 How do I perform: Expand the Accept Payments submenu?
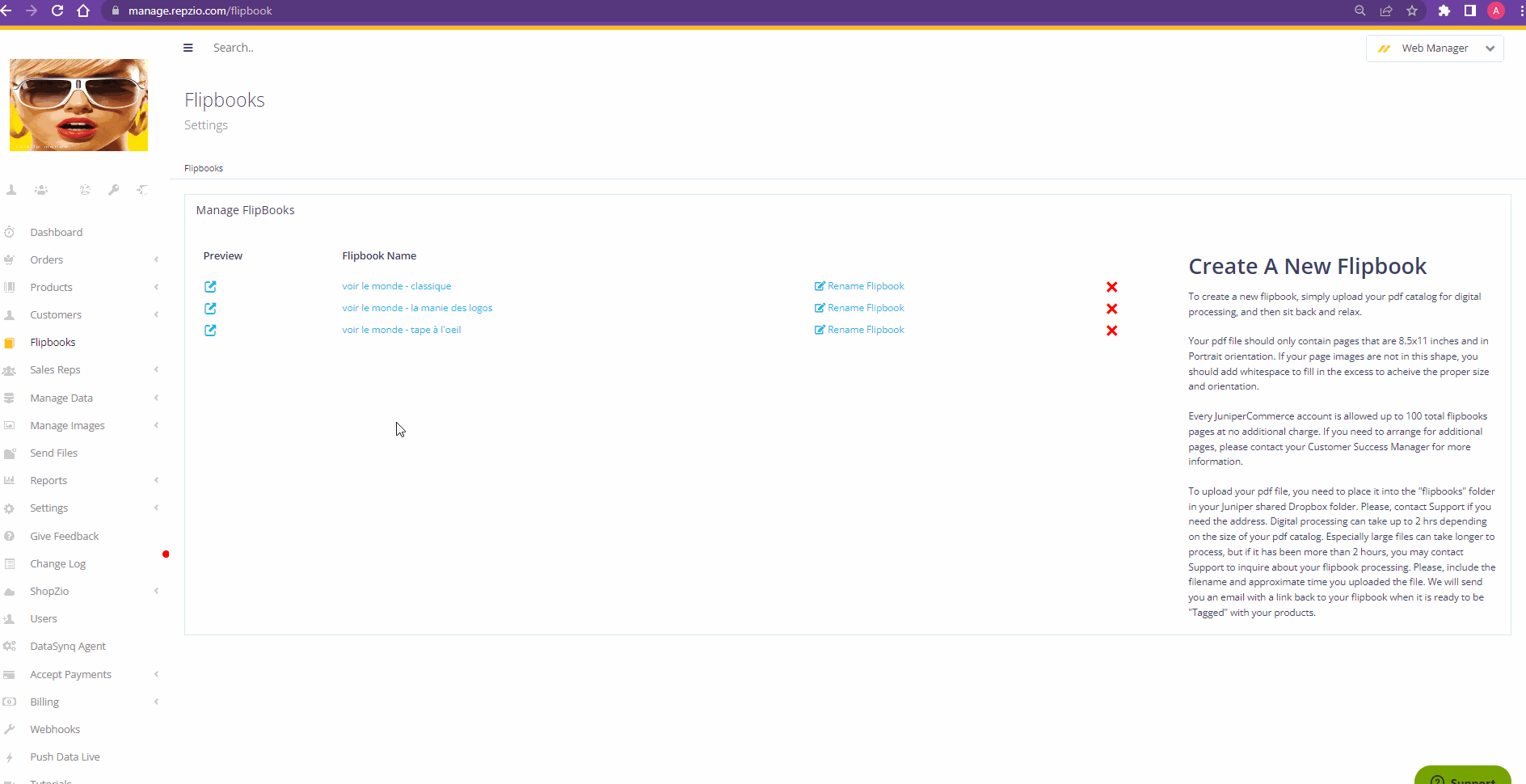[156, 674]
